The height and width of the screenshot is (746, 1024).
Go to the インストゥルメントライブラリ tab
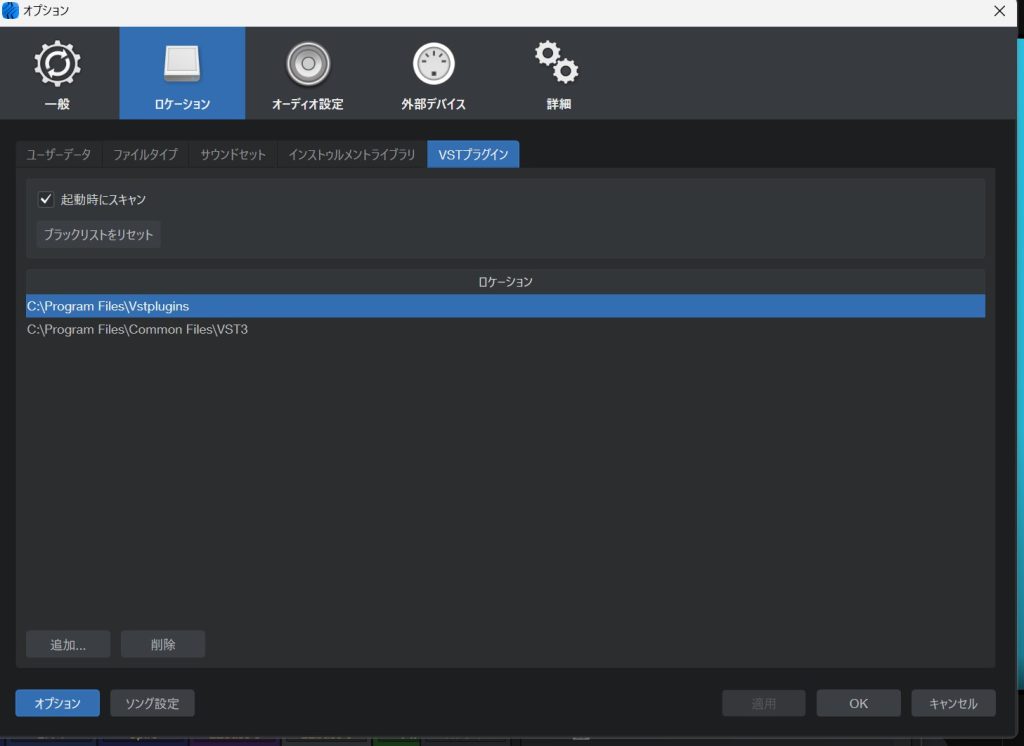point(351,155)
